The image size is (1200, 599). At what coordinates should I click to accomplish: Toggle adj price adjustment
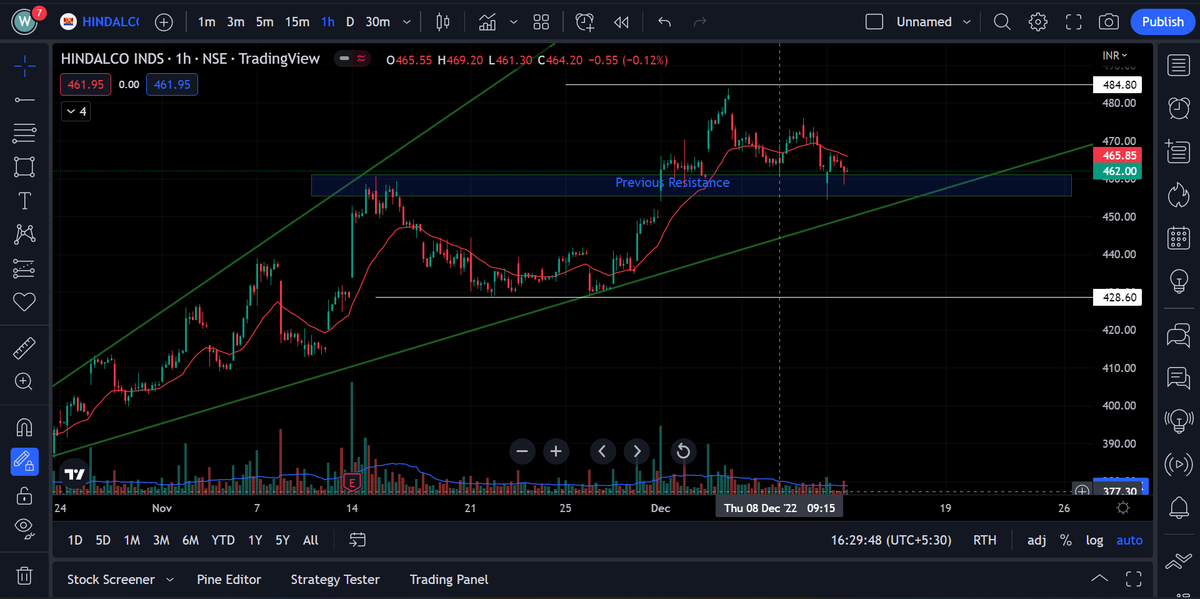click(x=1037, y=540)
